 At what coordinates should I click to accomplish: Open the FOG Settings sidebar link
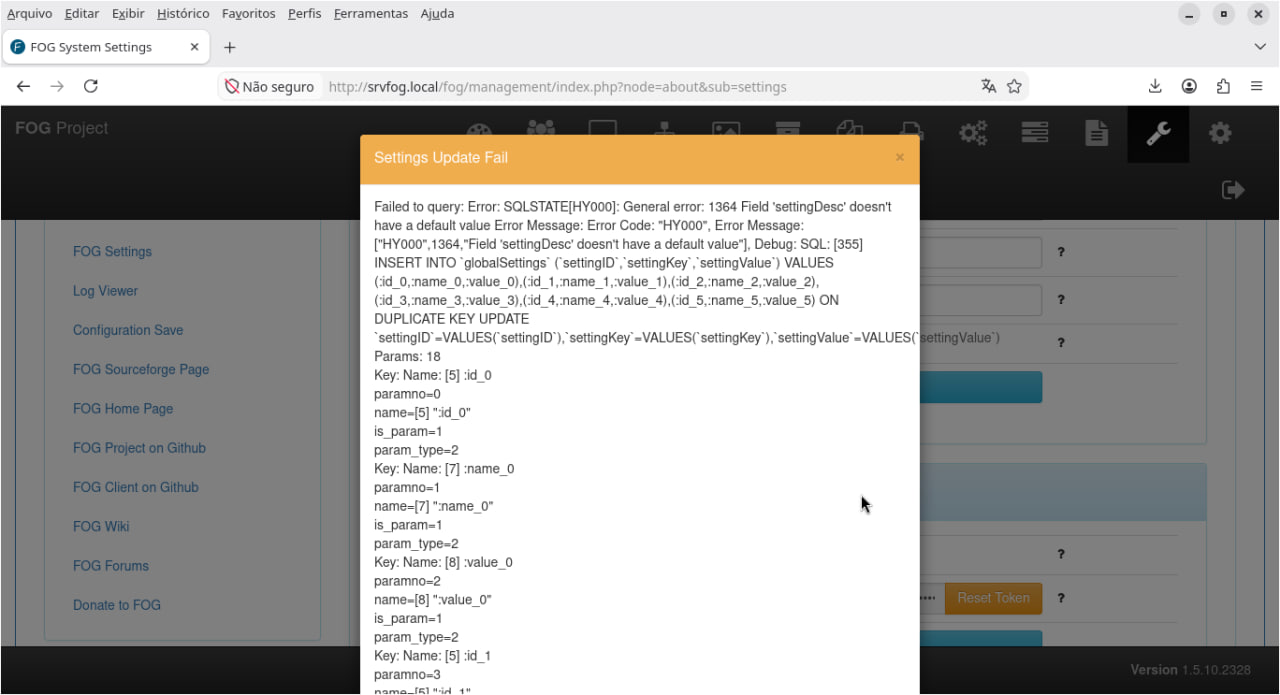(112, 252)
